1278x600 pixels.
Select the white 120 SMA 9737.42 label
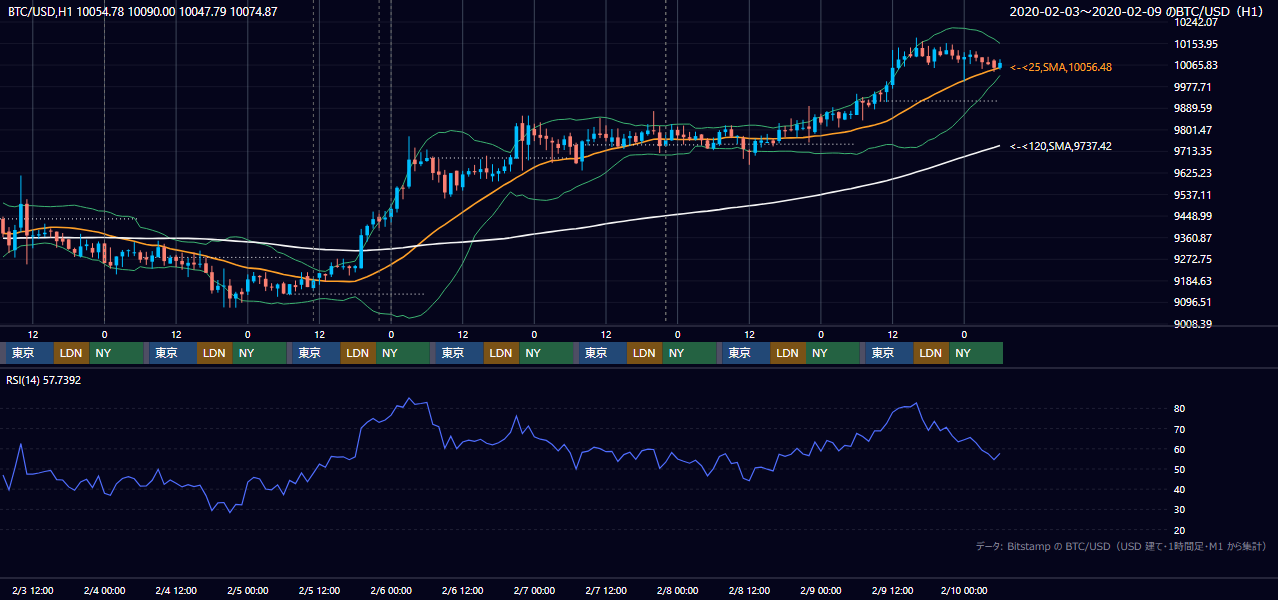tap(1061, 146)
